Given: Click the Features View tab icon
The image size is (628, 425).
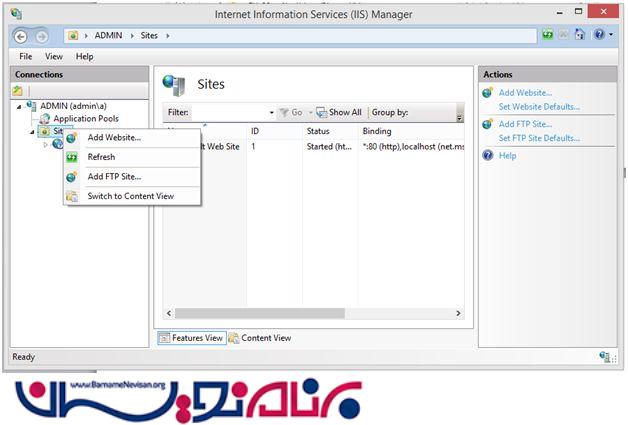Looking at the screenshot, I should click(164, 338).
